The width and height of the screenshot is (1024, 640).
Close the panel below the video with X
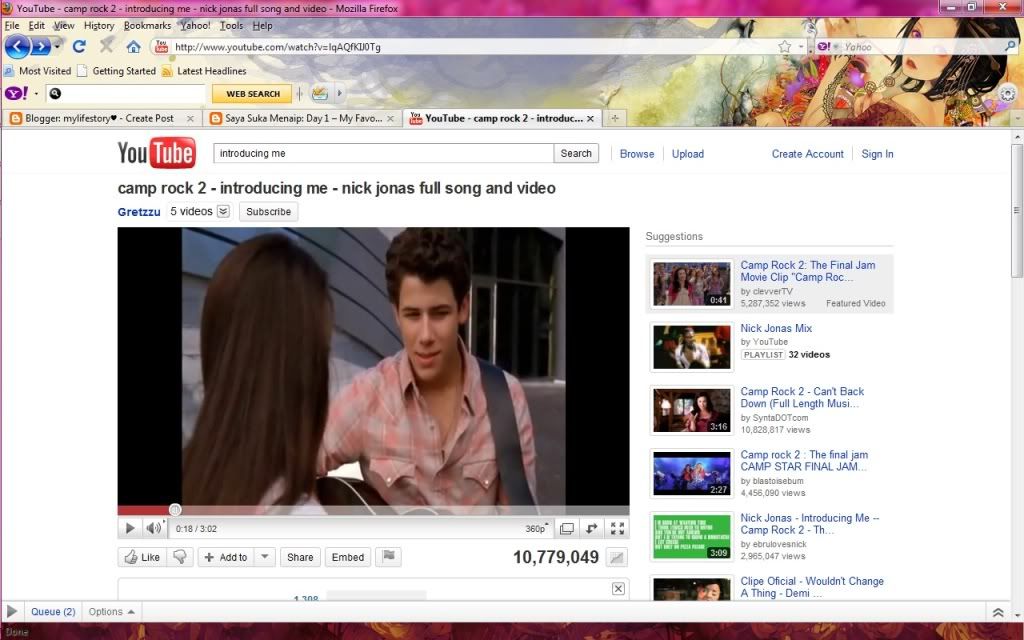point(618,588)
